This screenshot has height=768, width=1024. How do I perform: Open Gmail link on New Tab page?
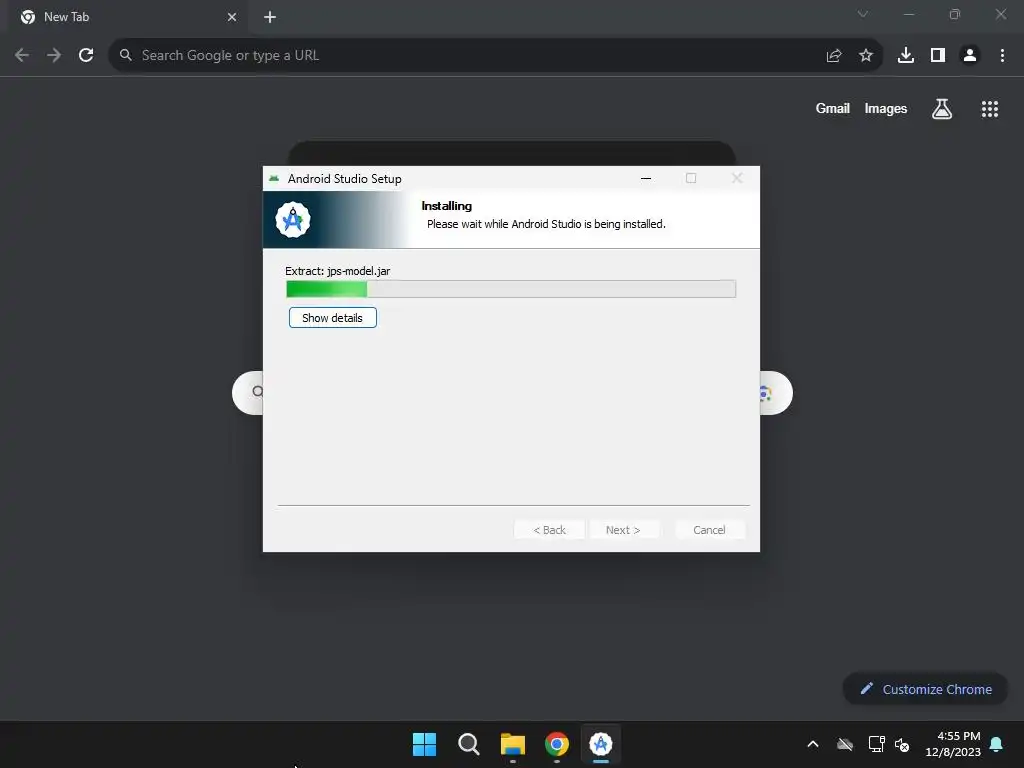pos(833,108)
